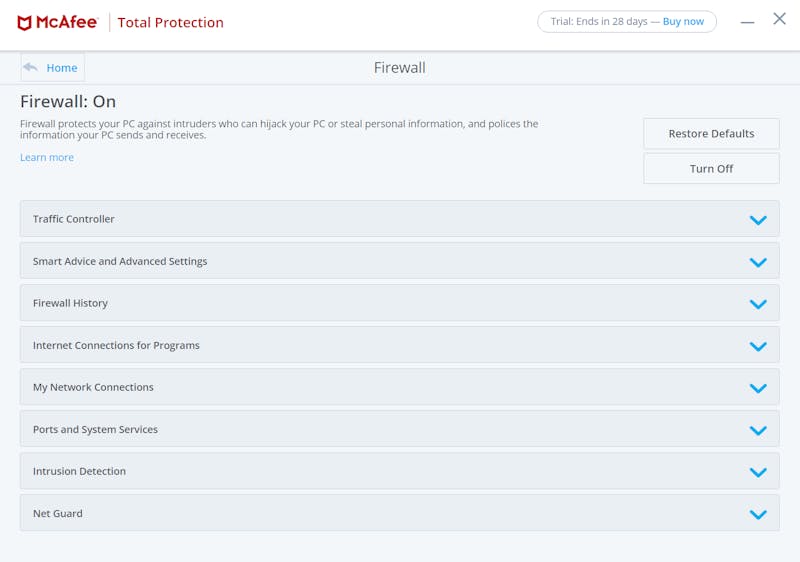
Task: Expand the Net Guard chevron
Action: 758,515
